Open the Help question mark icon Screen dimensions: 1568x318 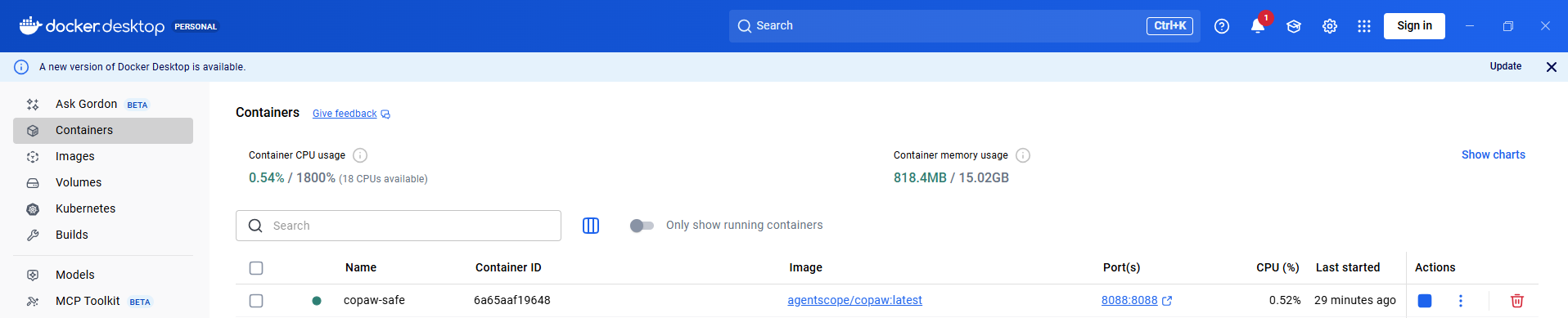[1222, 26]
